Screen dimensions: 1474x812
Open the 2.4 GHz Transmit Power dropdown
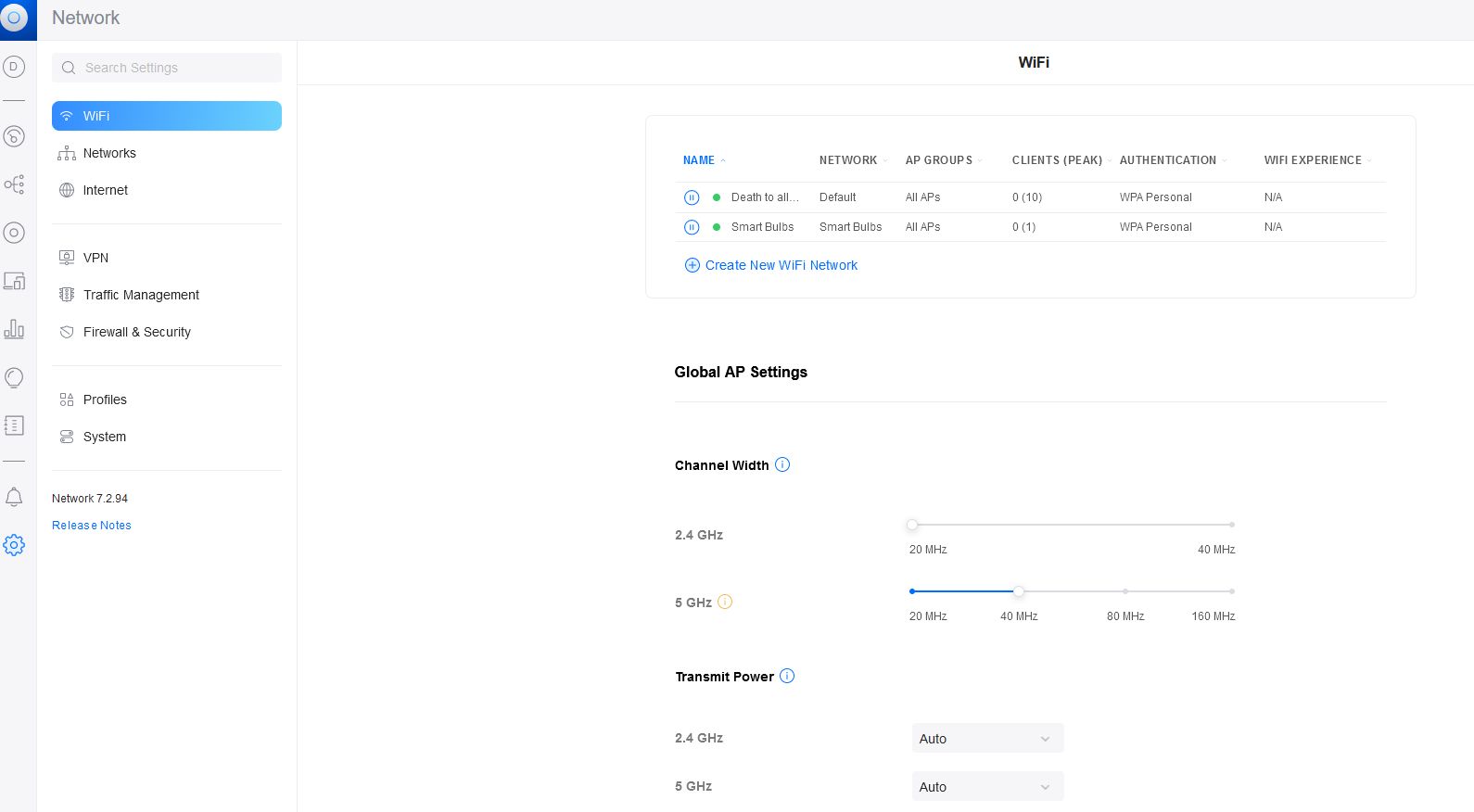987,739
